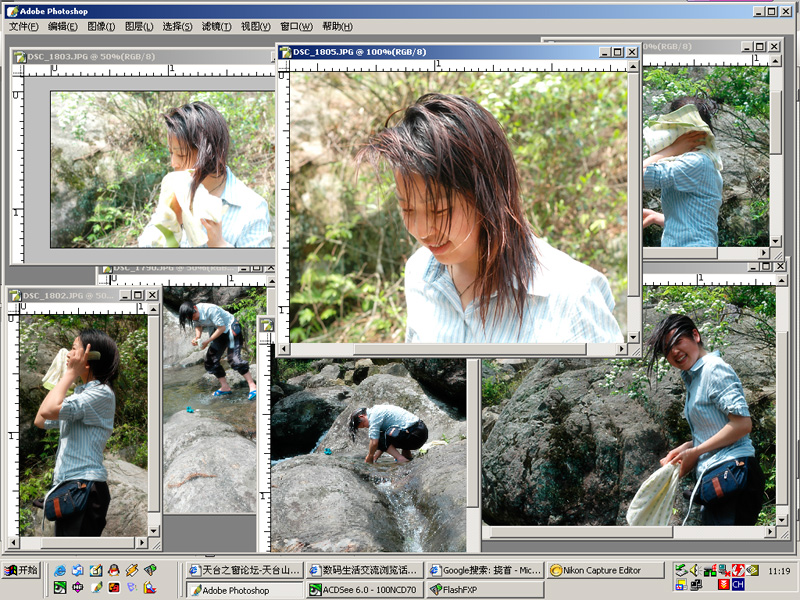Viewport: 800px width, 600px height.
Task: Open the Google搜索 browser window from taskbar
Action: click(x=485, y=570)
